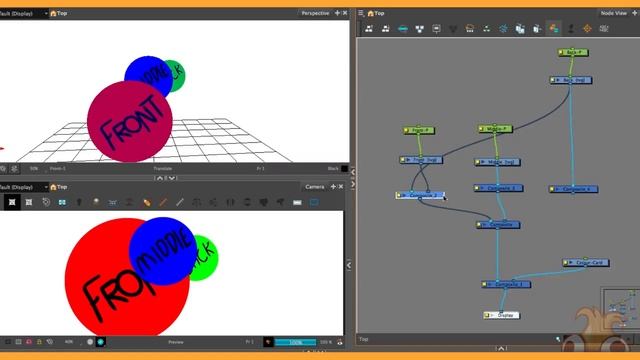Click the white framed-rectangle icon in Node View toolbar
The image size is (640, 360).
[x=436, y=29]
